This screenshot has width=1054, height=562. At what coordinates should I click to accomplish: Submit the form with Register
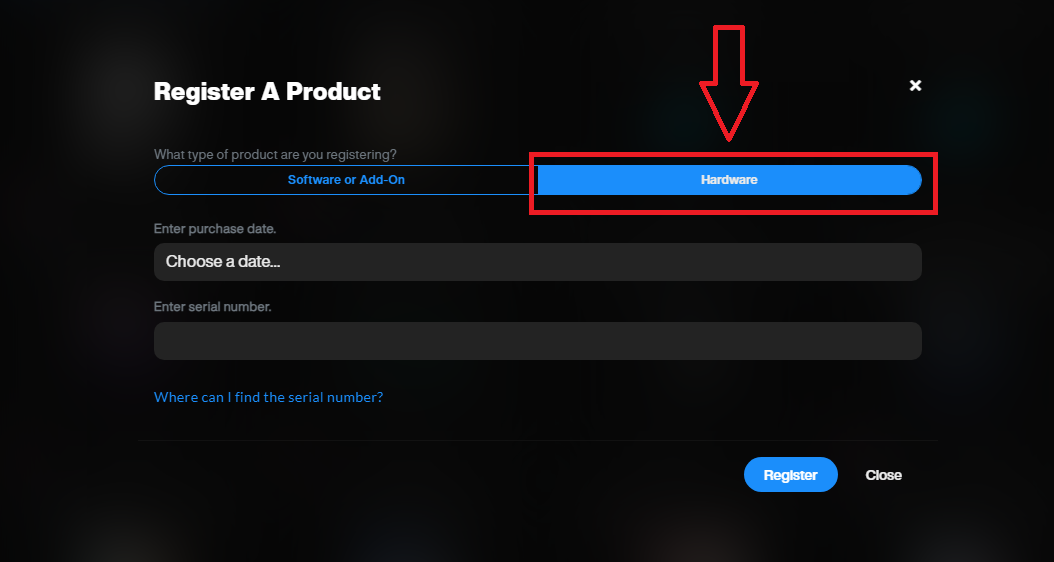click(790, 475)
